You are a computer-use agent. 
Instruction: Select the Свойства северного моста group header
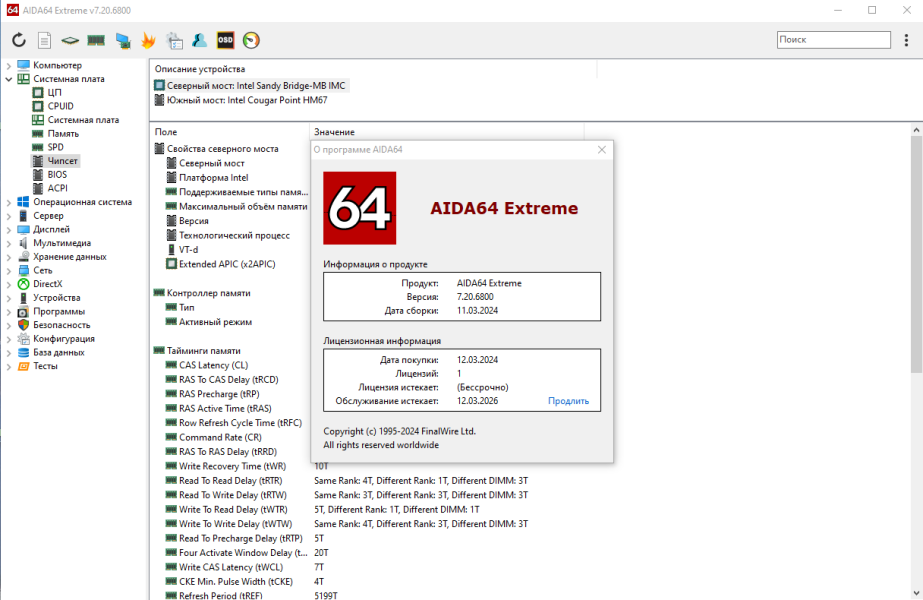[x=216, y=149]
